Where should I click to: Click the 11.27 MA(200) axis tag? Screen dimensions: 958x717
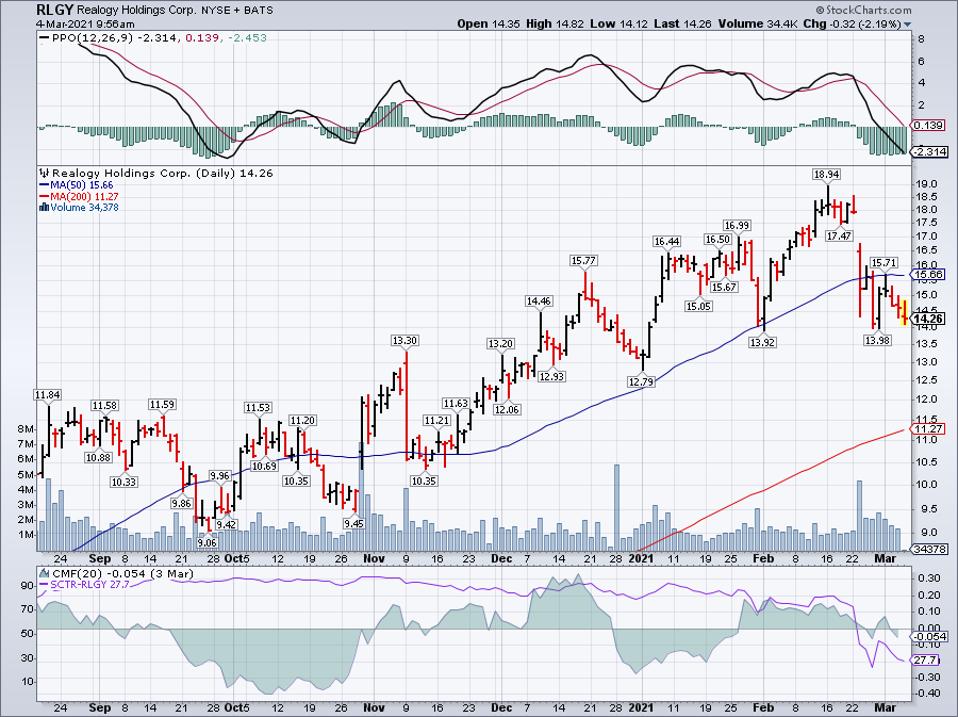929,429
